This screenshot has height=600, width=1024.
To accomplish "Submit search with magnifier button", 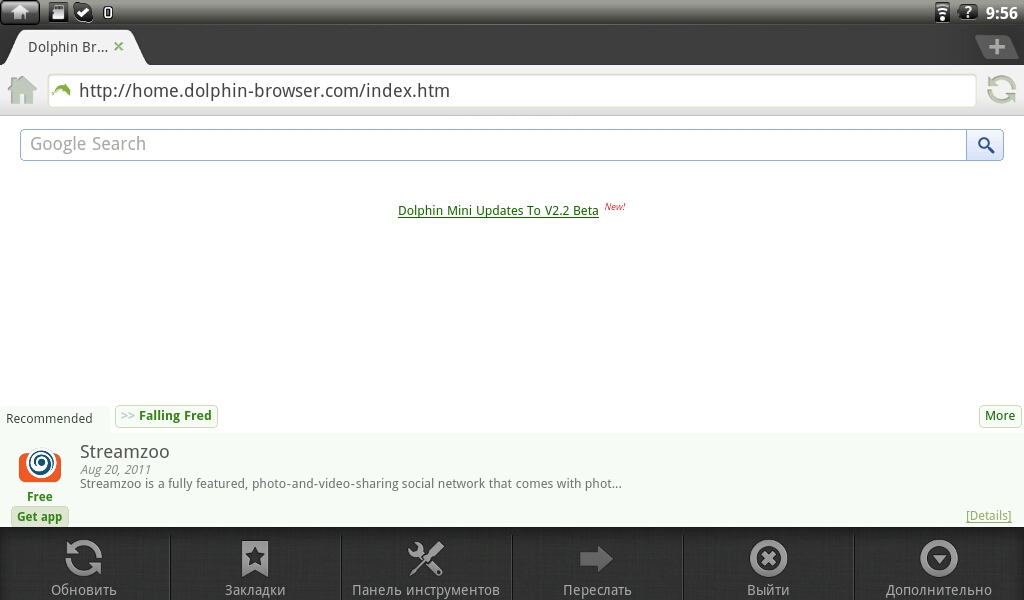I will [x=985, y=145].
